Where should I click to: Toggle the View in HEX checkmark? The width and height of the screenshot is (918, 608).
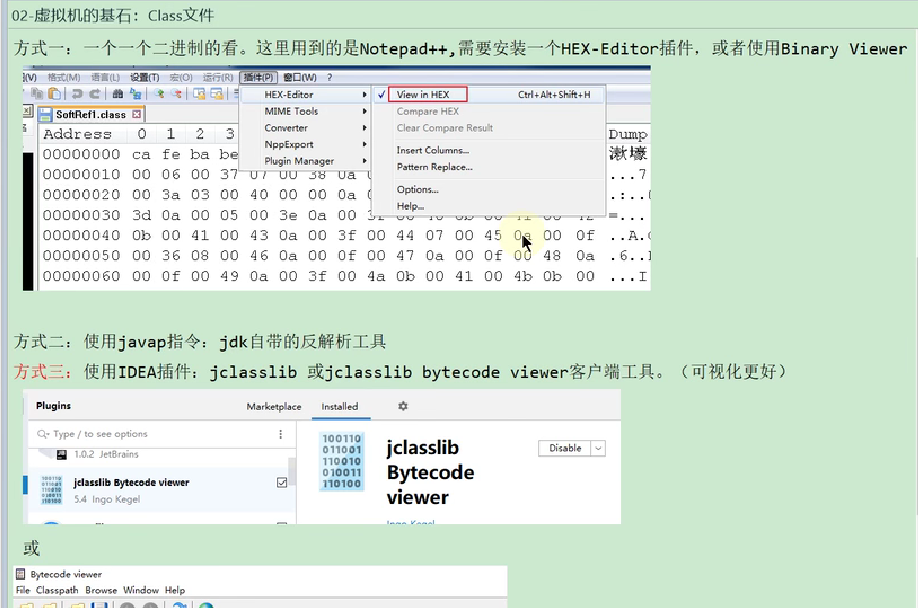point(382,94)
